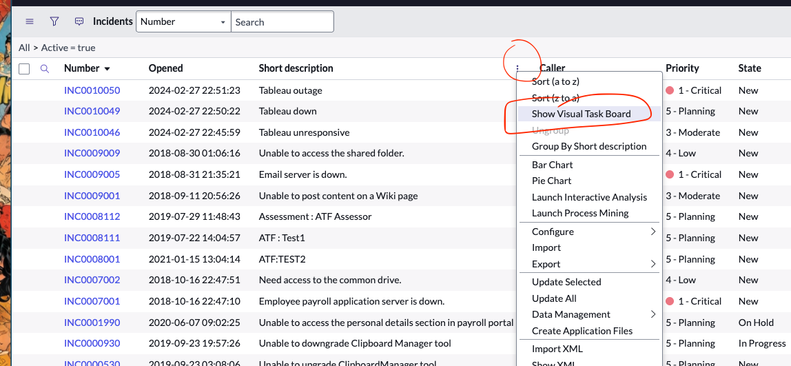Click the 'In Progress' state cell
791x366 pixels.
click(762, 344)
